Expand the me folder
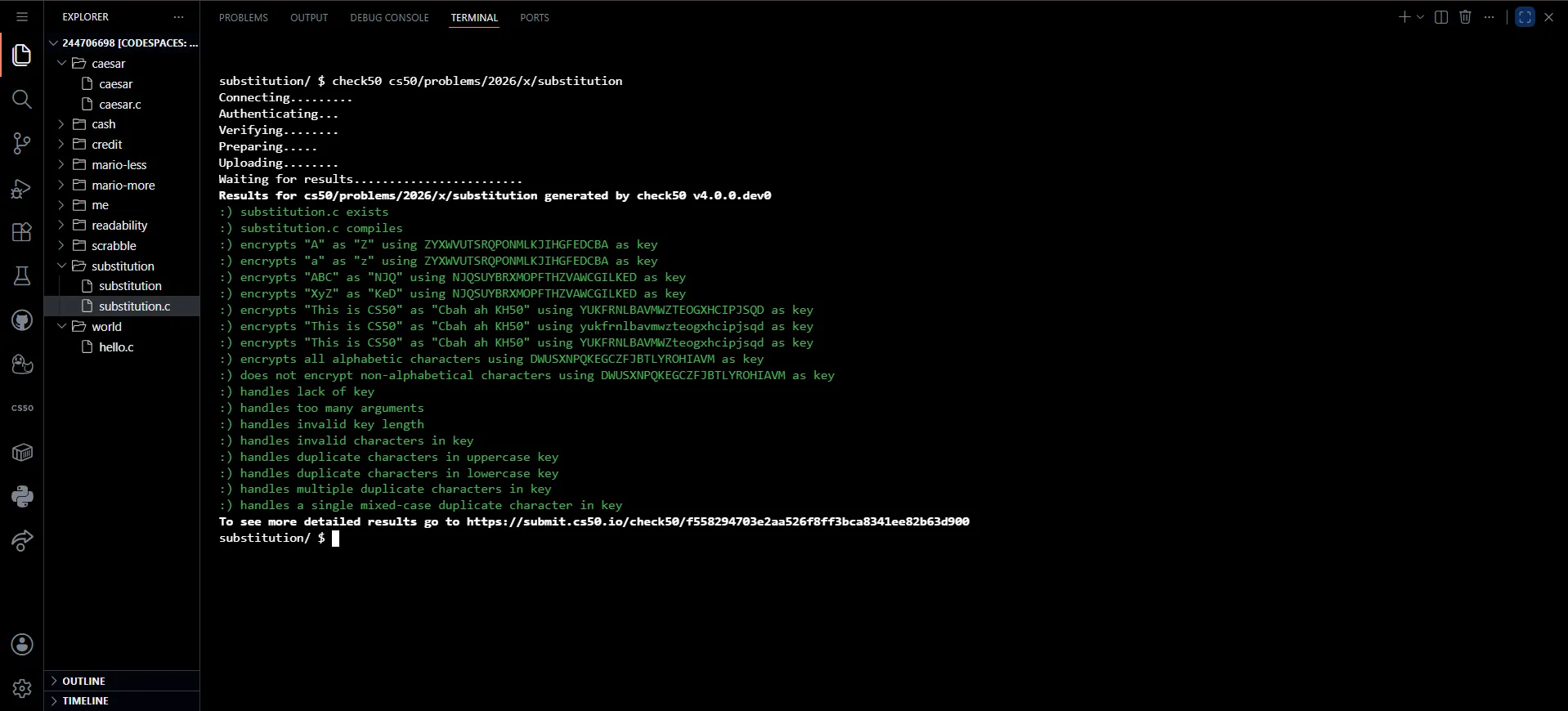 (122, 205)
